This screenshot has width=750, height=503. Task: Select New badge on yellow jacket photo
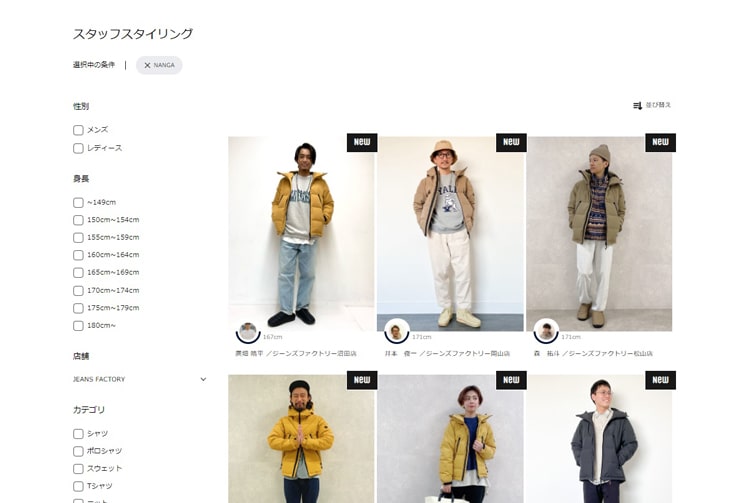pos(362,142)
